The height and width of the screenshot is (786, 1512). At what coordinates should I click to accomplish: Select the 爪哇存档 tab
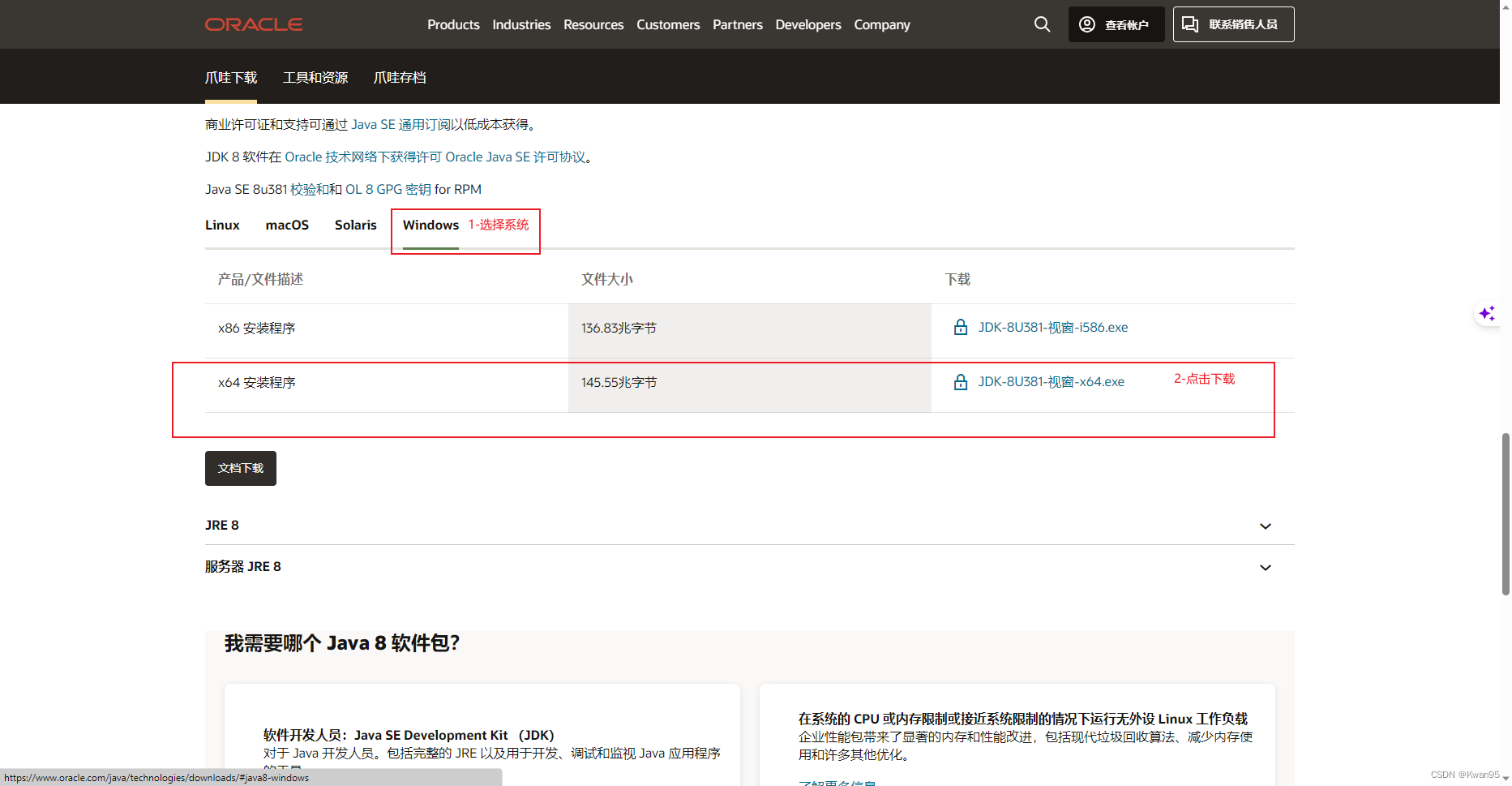[x=400, y=77]
